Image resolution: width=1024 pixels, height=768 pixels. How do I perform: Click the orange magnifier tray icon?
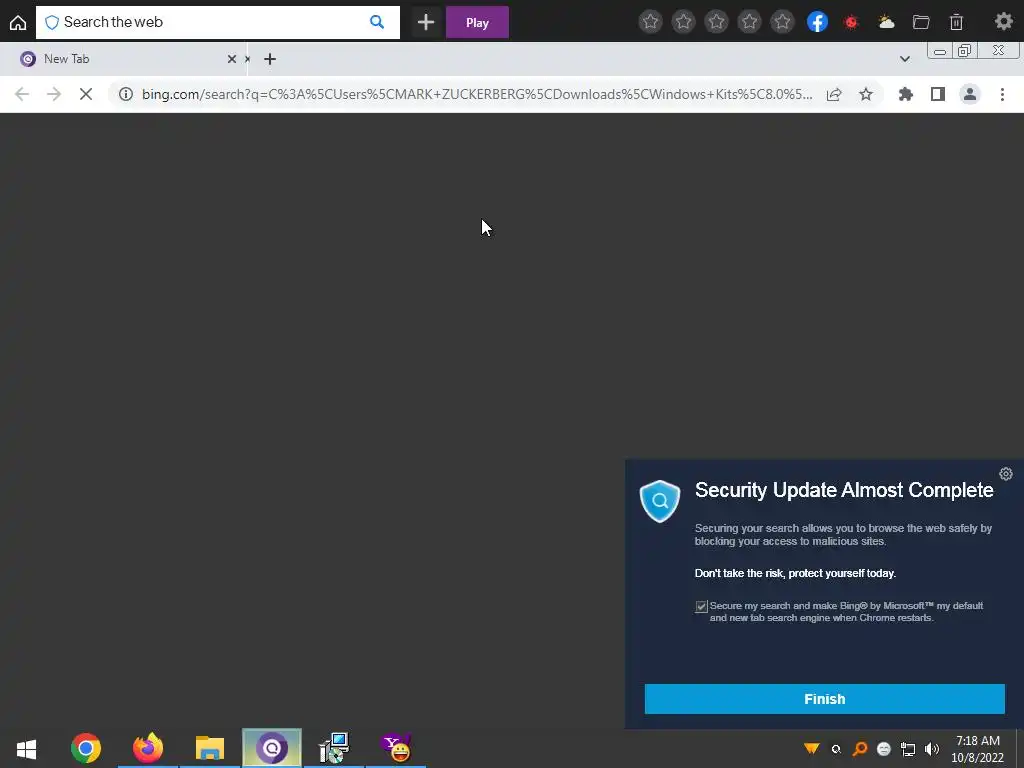pyautogui.click(x=860, y=749)
